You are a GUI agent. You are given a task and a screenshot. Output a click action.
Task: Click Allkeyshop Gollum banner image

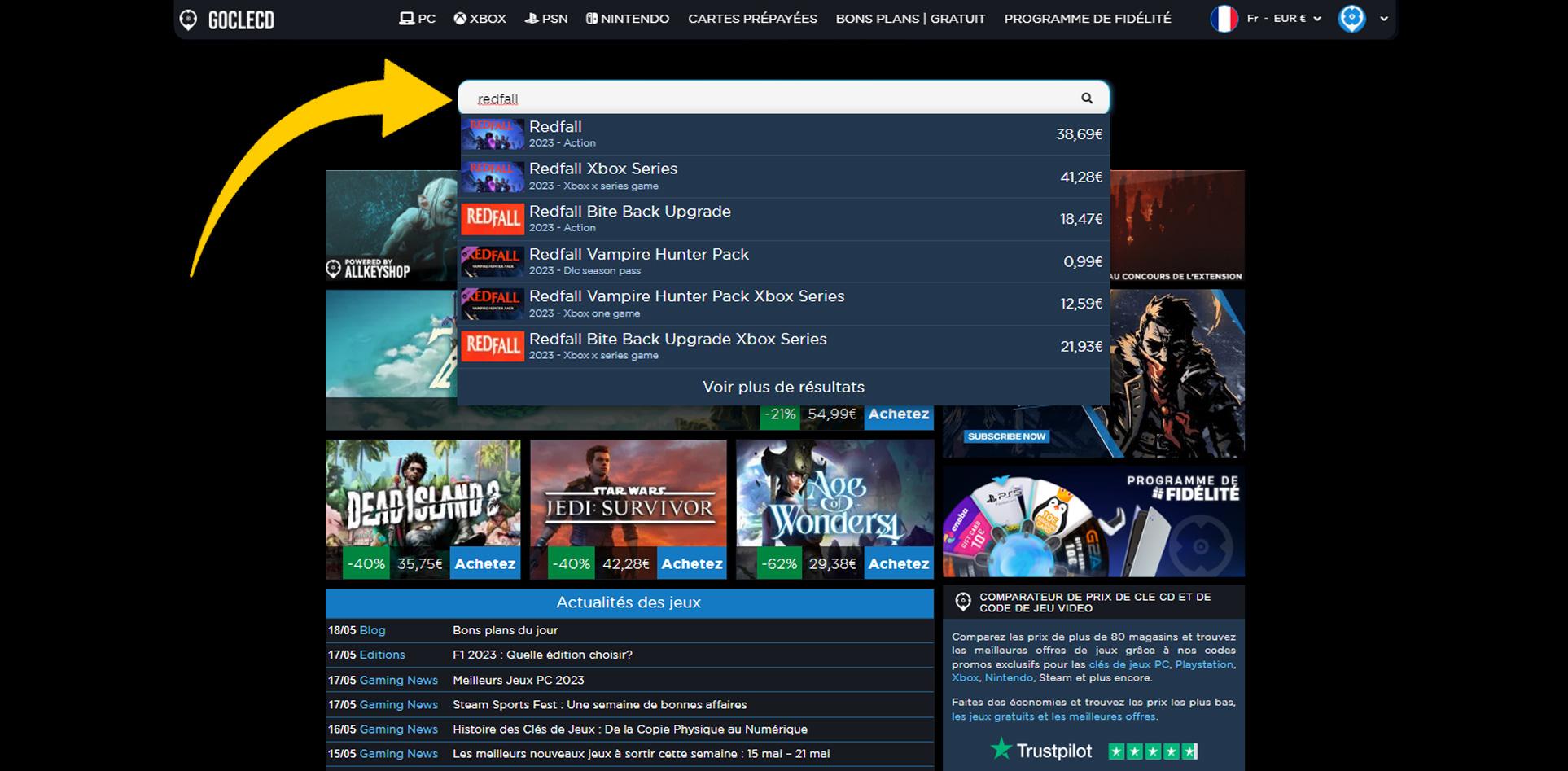pyautogui.click(x=391, y=226)
